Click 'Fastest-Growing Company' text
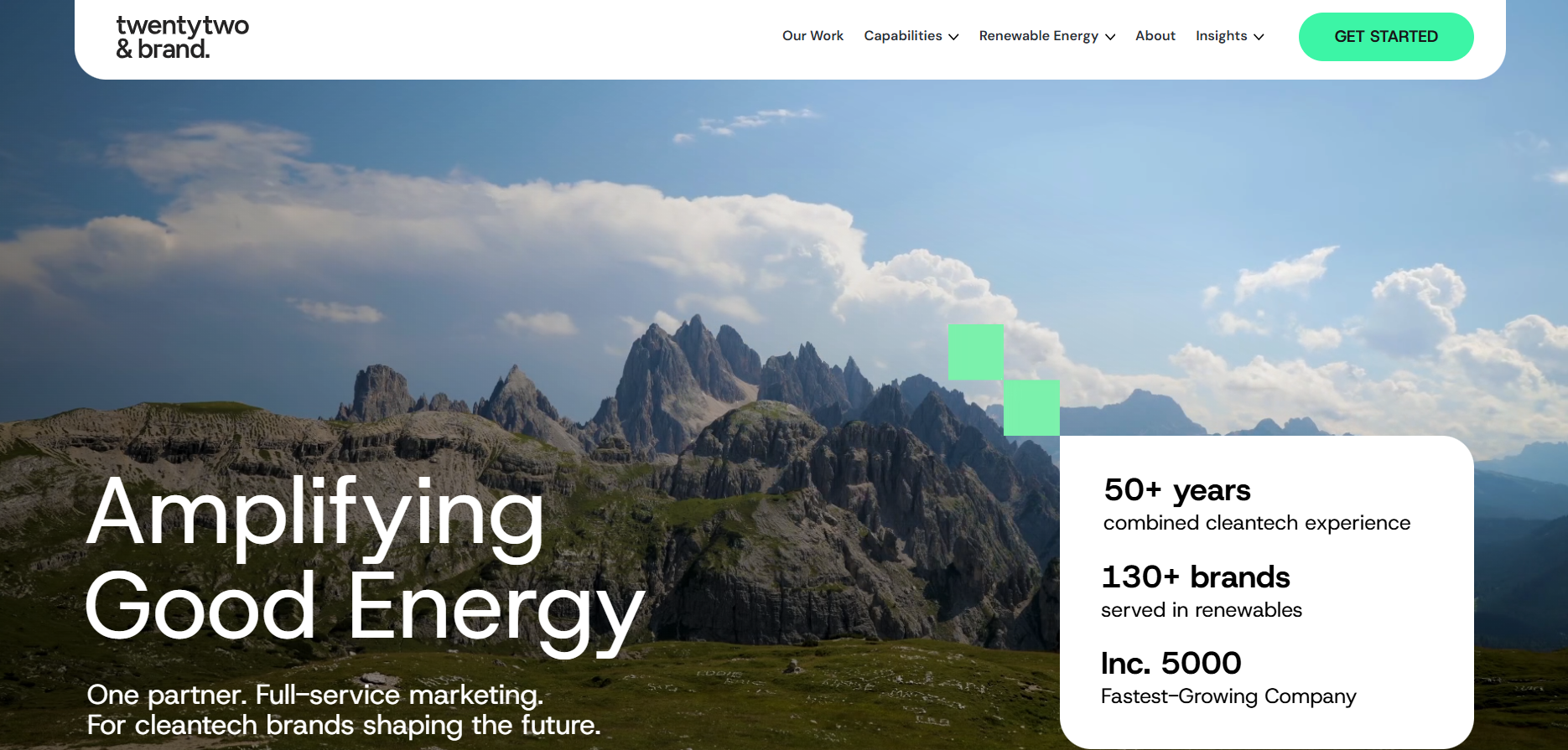 coord(1228,696)
